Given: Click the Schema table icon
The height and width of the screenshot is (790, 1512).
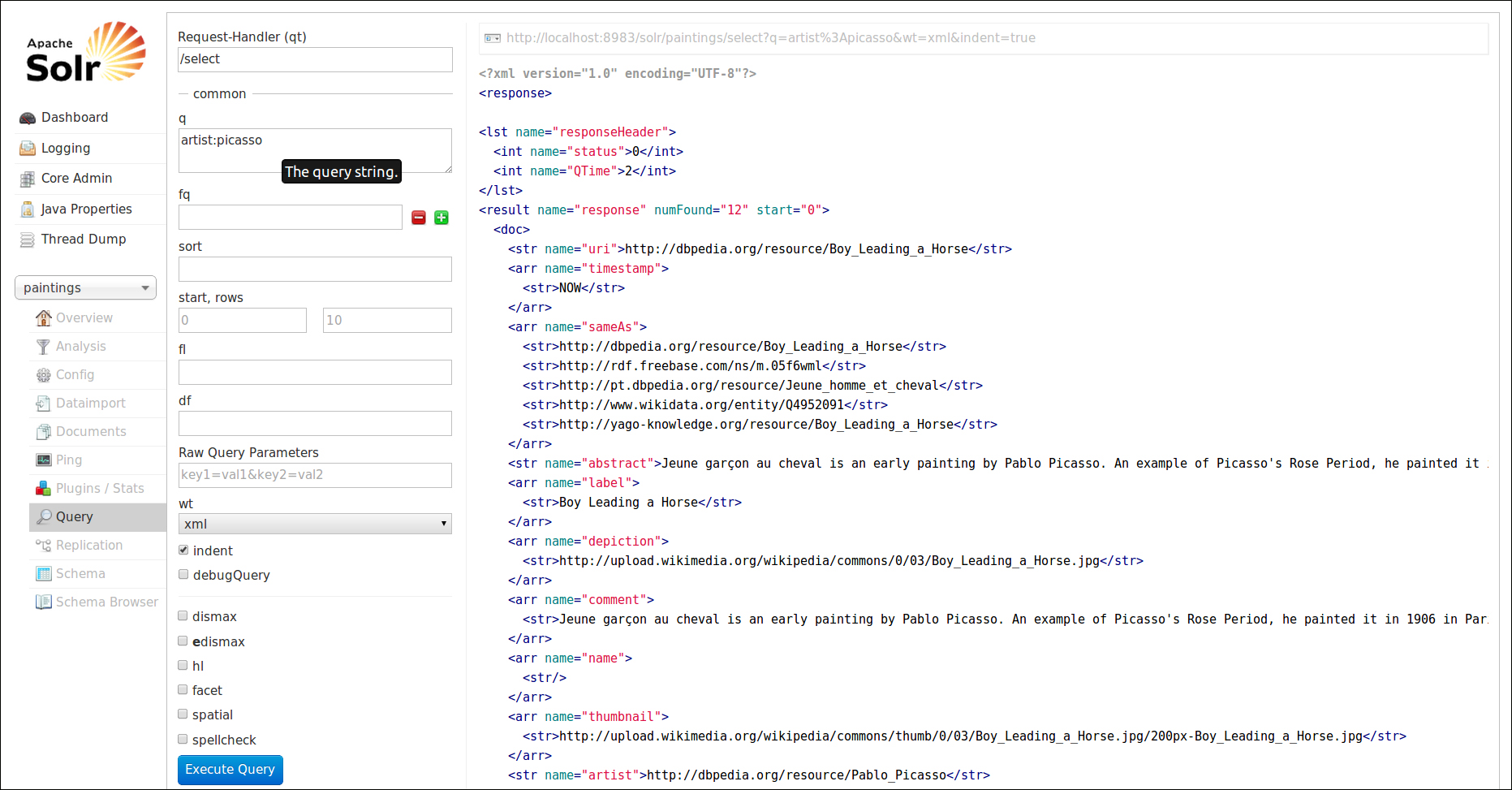Looking at the screenshot, I should pos(44,574).
